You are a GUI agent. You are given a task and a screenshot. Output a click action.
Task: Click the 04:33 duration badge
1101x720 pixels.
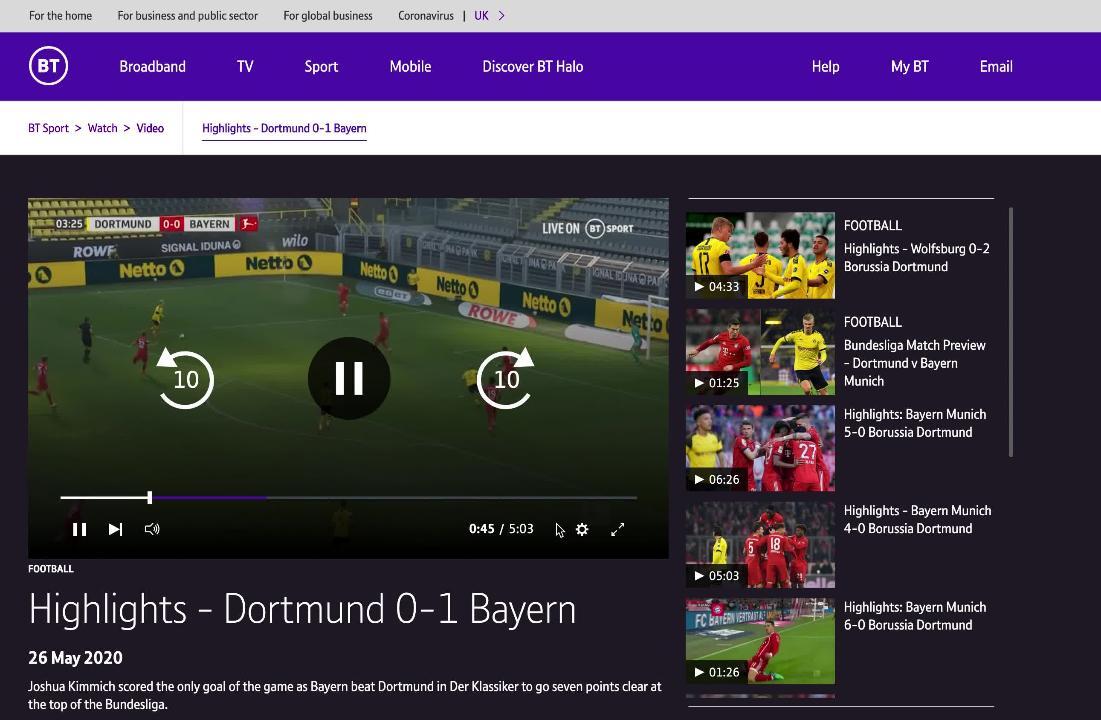tap(717, 287)
